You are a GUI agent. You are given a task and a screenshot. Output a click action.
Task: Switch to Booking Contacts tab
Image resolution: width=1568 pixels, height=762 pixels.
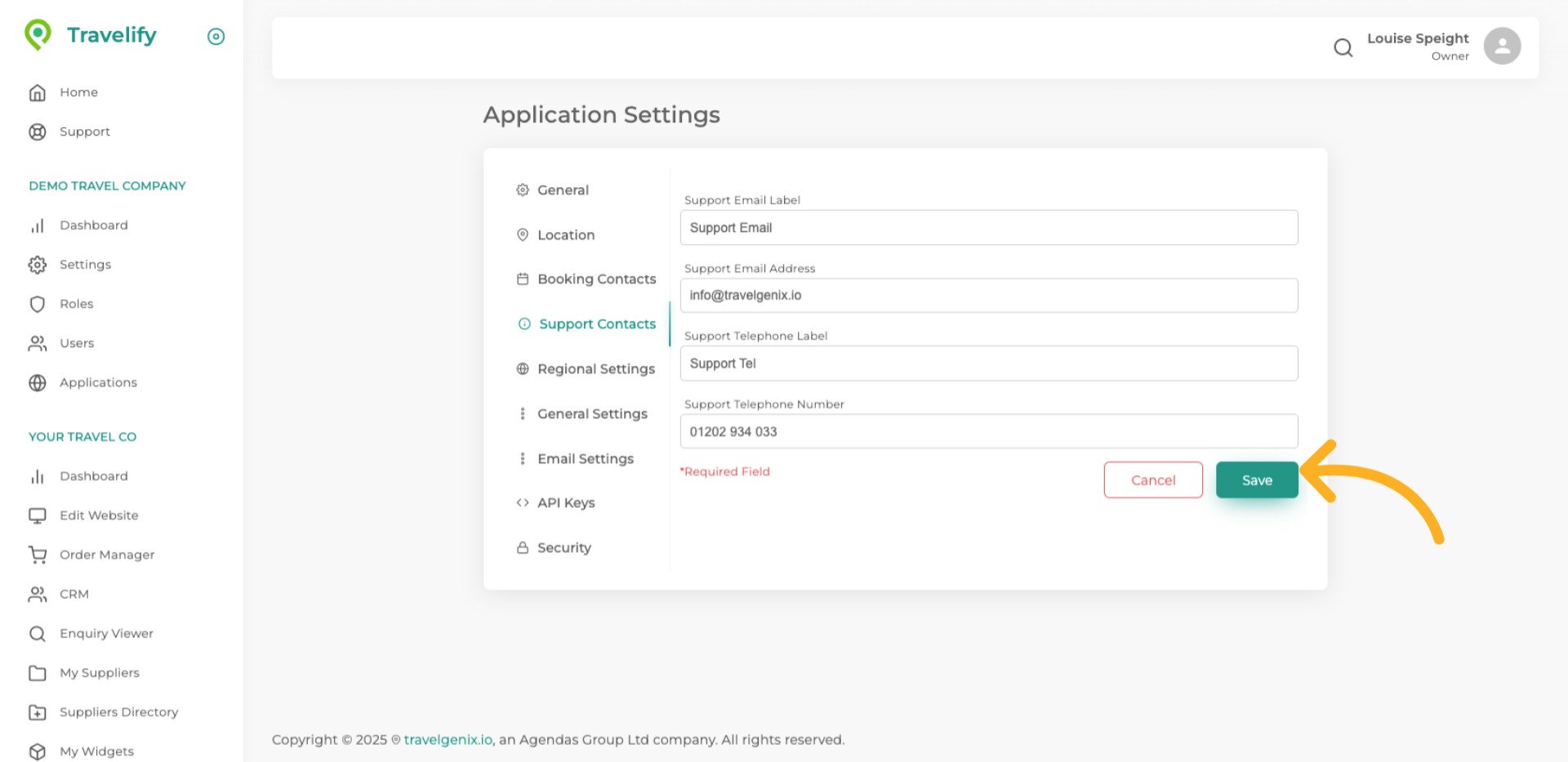[595, 279]
